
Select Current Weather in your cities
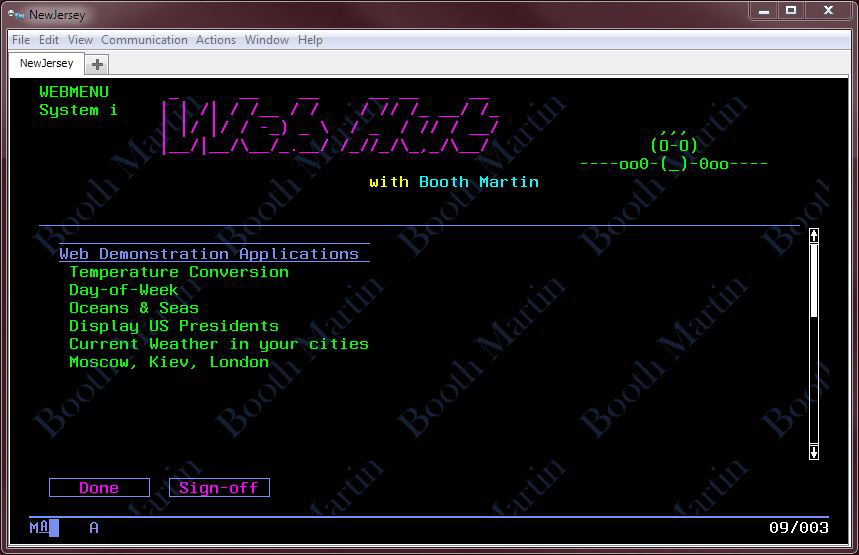click(x=219, y=344)
